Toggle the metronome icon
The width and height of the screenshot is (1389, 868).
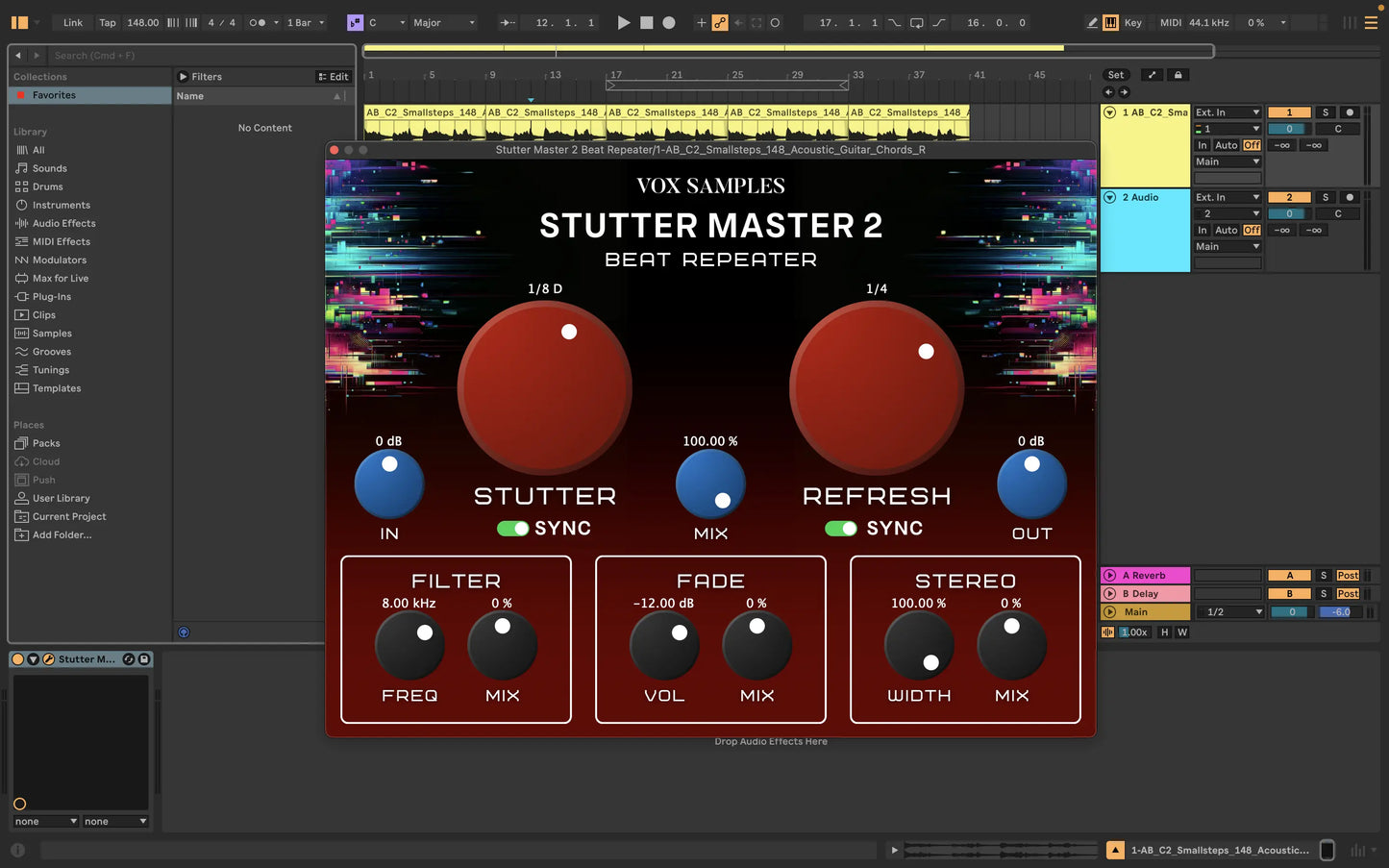258,22
